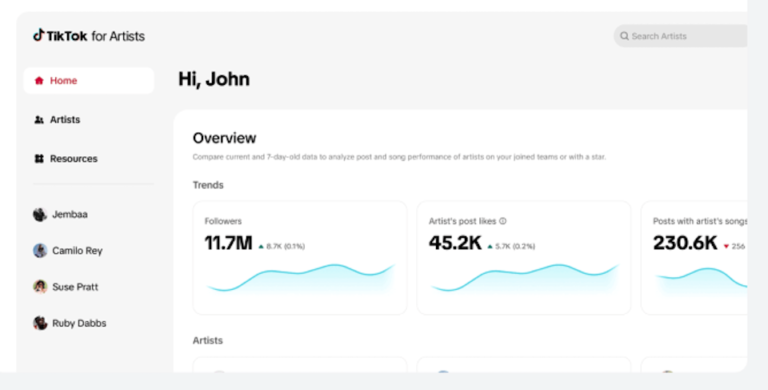Click the Resources grid icon
Viewport: 768px width, 390px height.
click(x=39, y=159)
